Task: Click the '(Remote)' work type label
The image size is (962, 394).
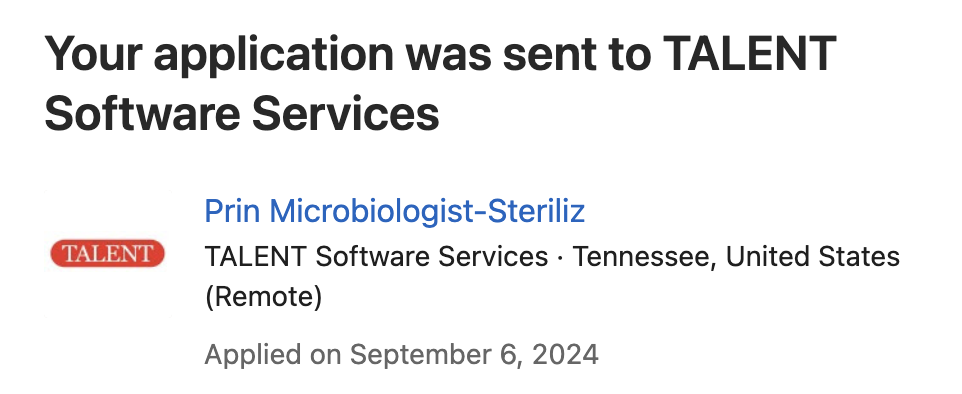Action: [263, 298]
